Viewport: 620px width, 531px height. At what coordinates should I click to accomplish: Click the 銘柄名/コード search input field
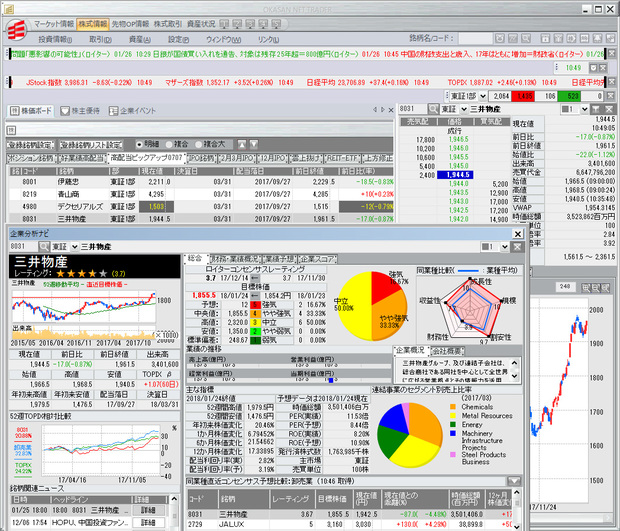coord(475,39)
